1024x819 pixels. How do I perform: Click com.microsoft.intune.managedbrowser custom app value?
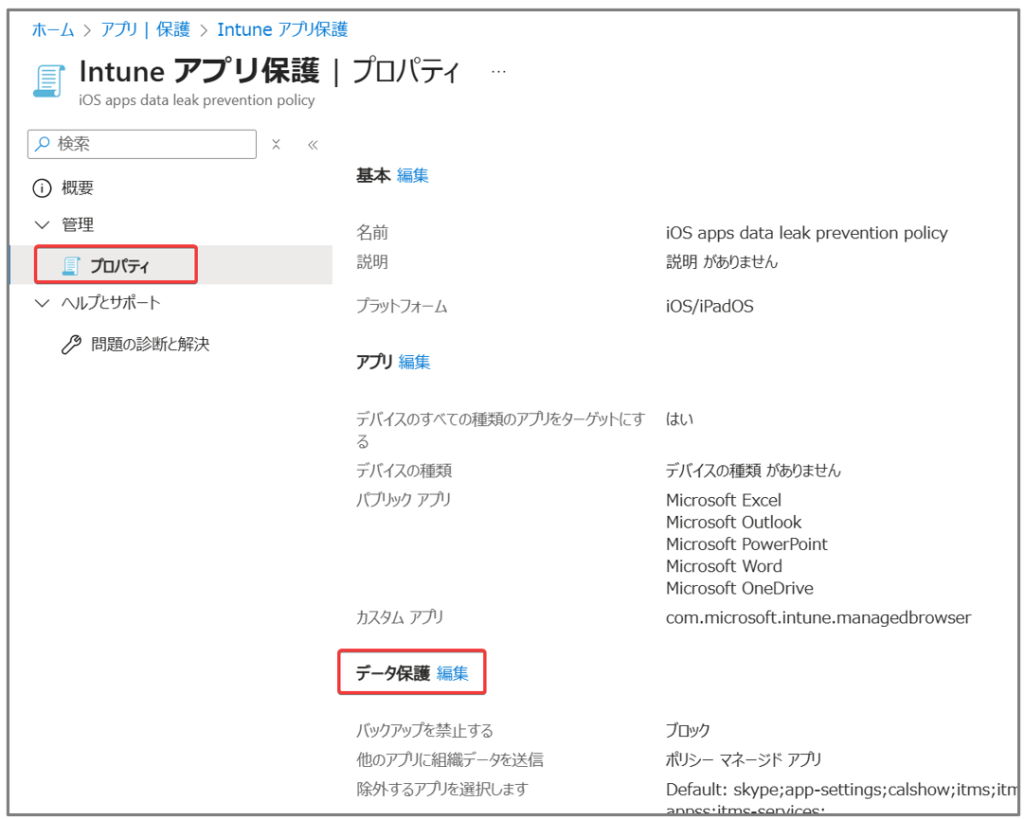818,618
